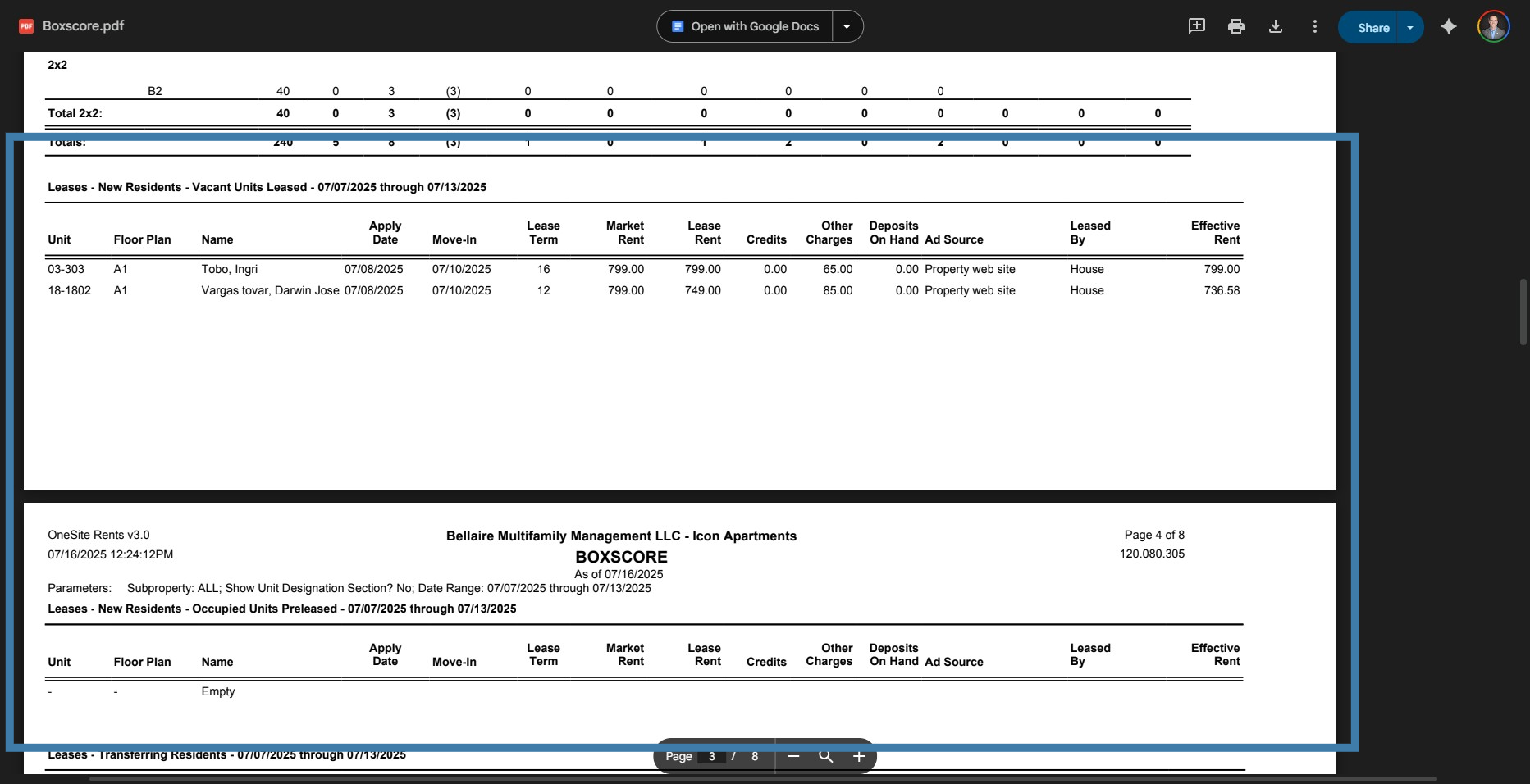Open your Google account profile menu
1530x784 pixels.
click(1493, 25)
